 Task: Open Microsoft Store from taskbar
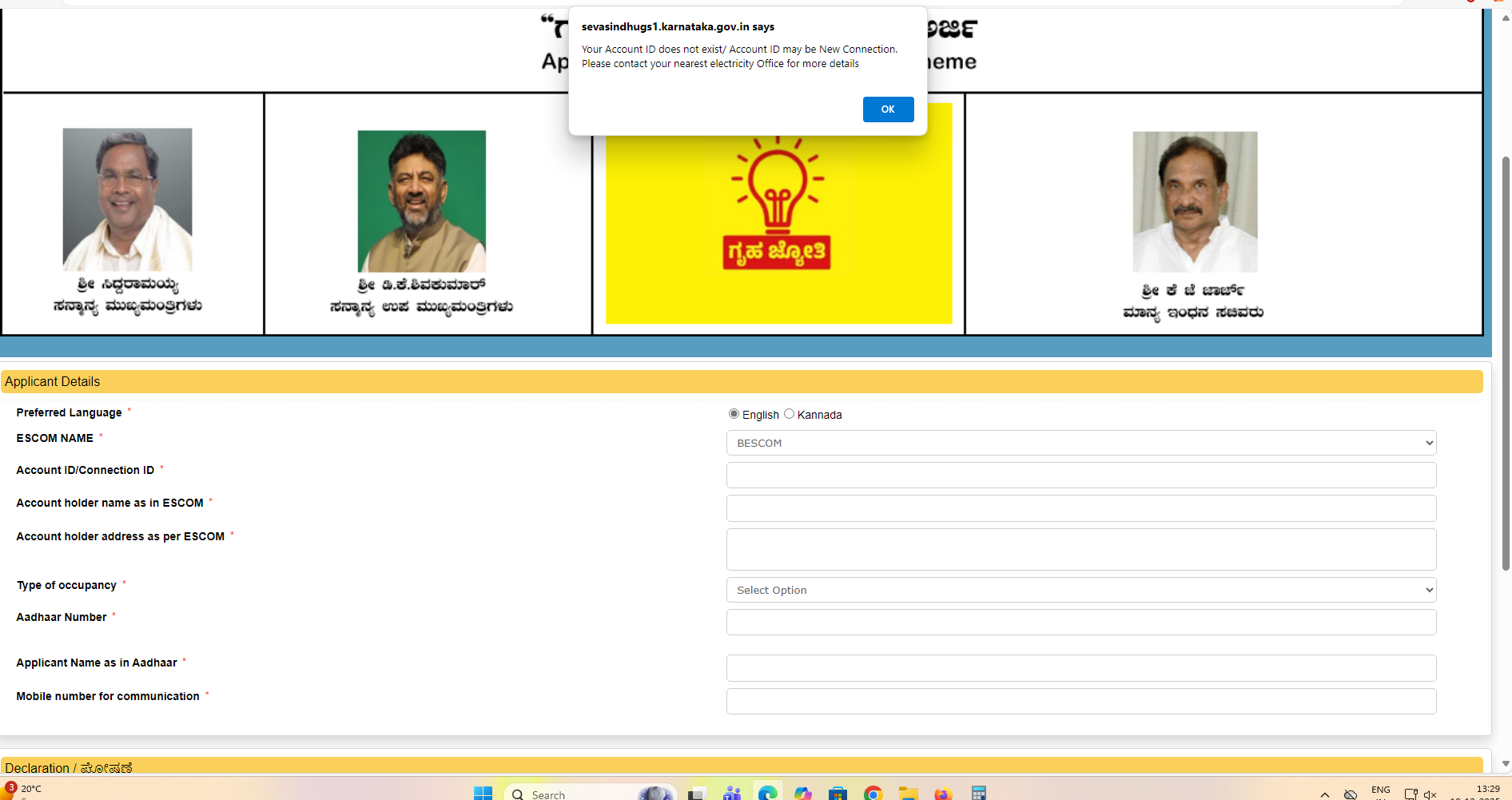click(x=838, y=793)
